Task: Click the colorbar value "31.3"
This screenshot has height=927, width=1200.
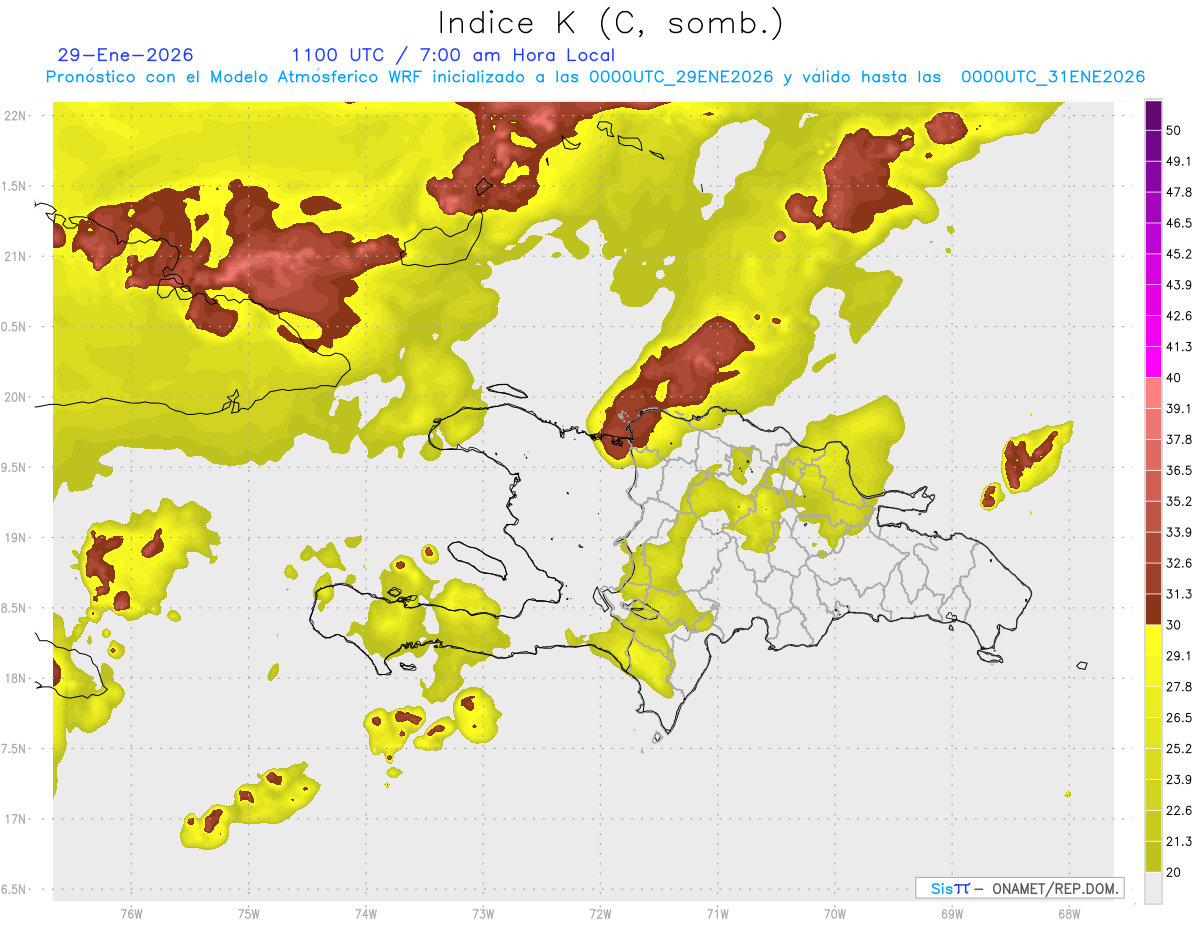Action: (x=1179, y=594)
